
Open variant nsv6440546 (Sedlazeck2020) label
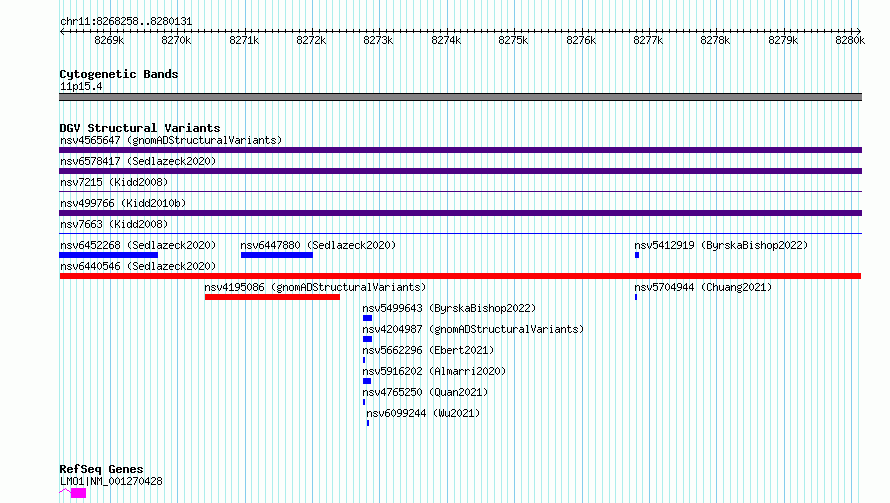tap(138, 266)
